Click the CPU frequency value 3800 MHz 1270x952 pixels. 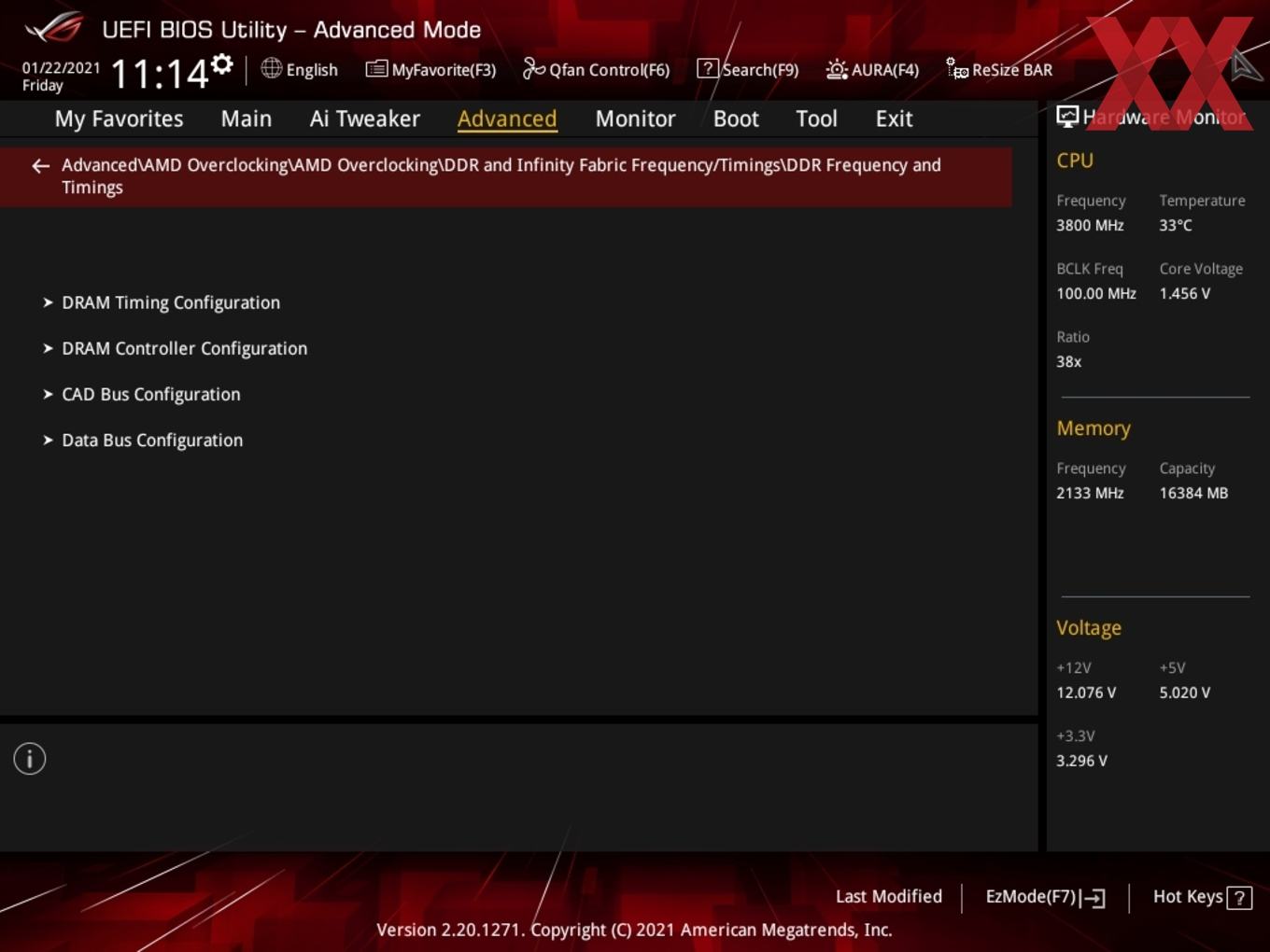(1090, 225)
